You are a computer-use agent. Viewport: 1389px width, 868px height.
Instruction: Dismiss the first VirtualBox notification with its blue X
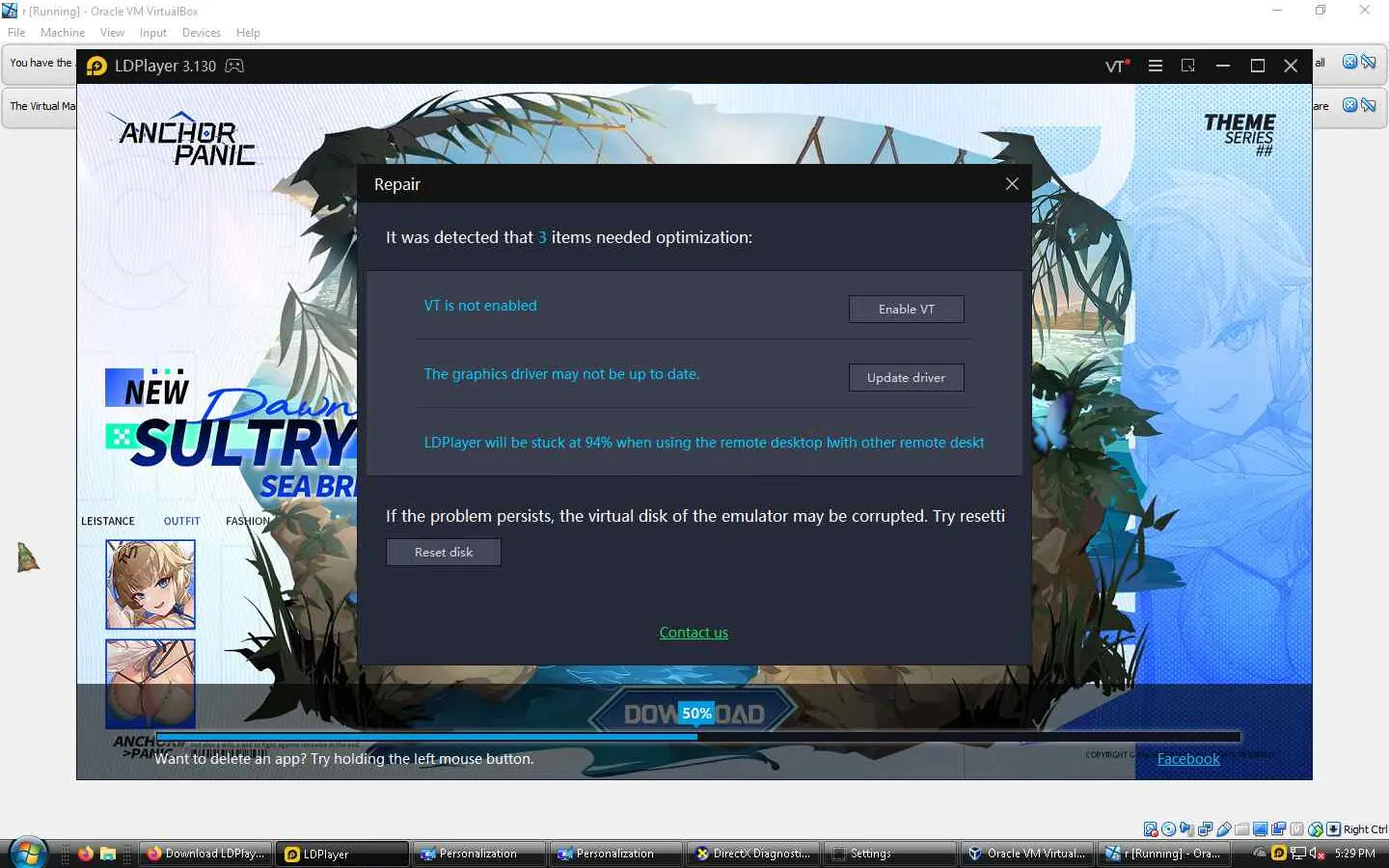click(1350, 62)
